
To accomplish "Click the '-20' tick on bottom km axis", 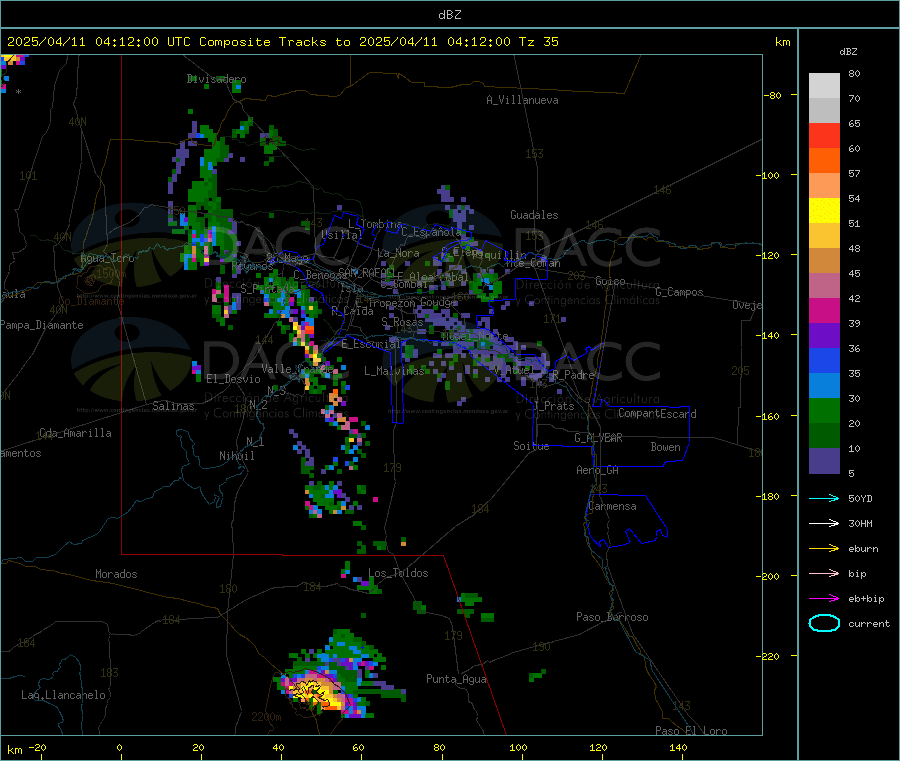I will click(37, 747).
